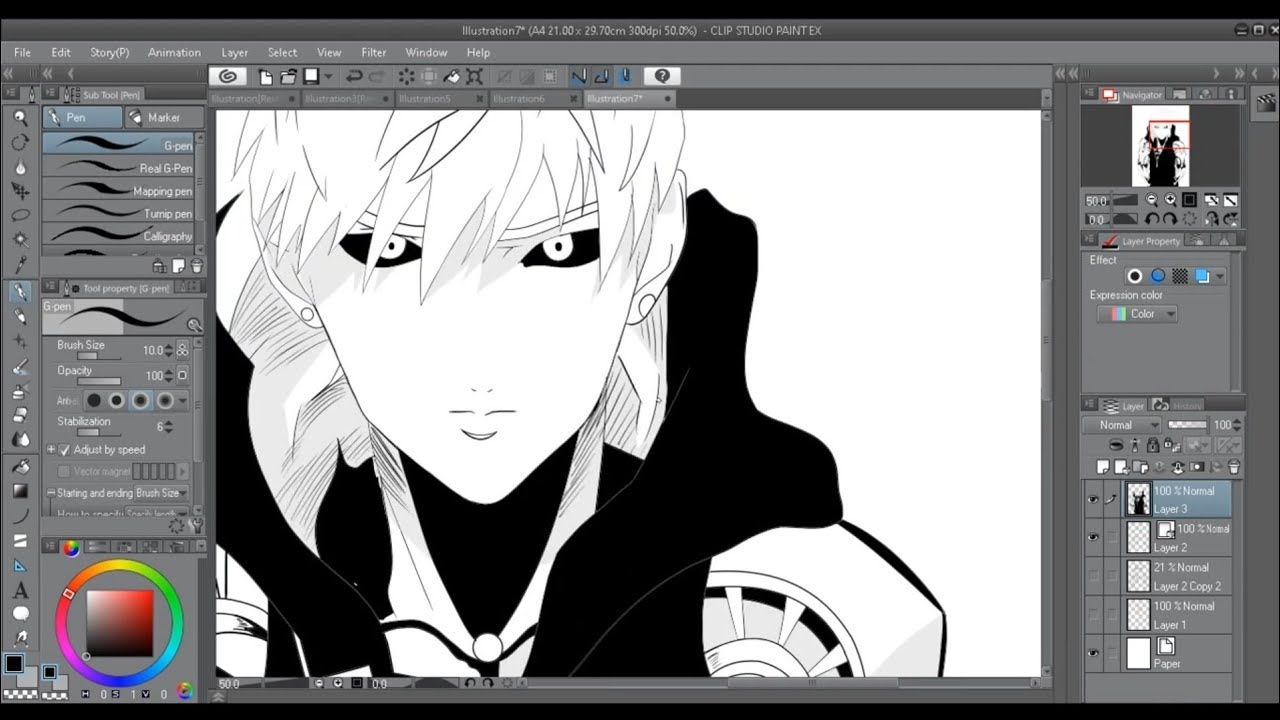Screen dimensions: 1280x720
Task: Select the Move layer tool
Action: [20, 191]
